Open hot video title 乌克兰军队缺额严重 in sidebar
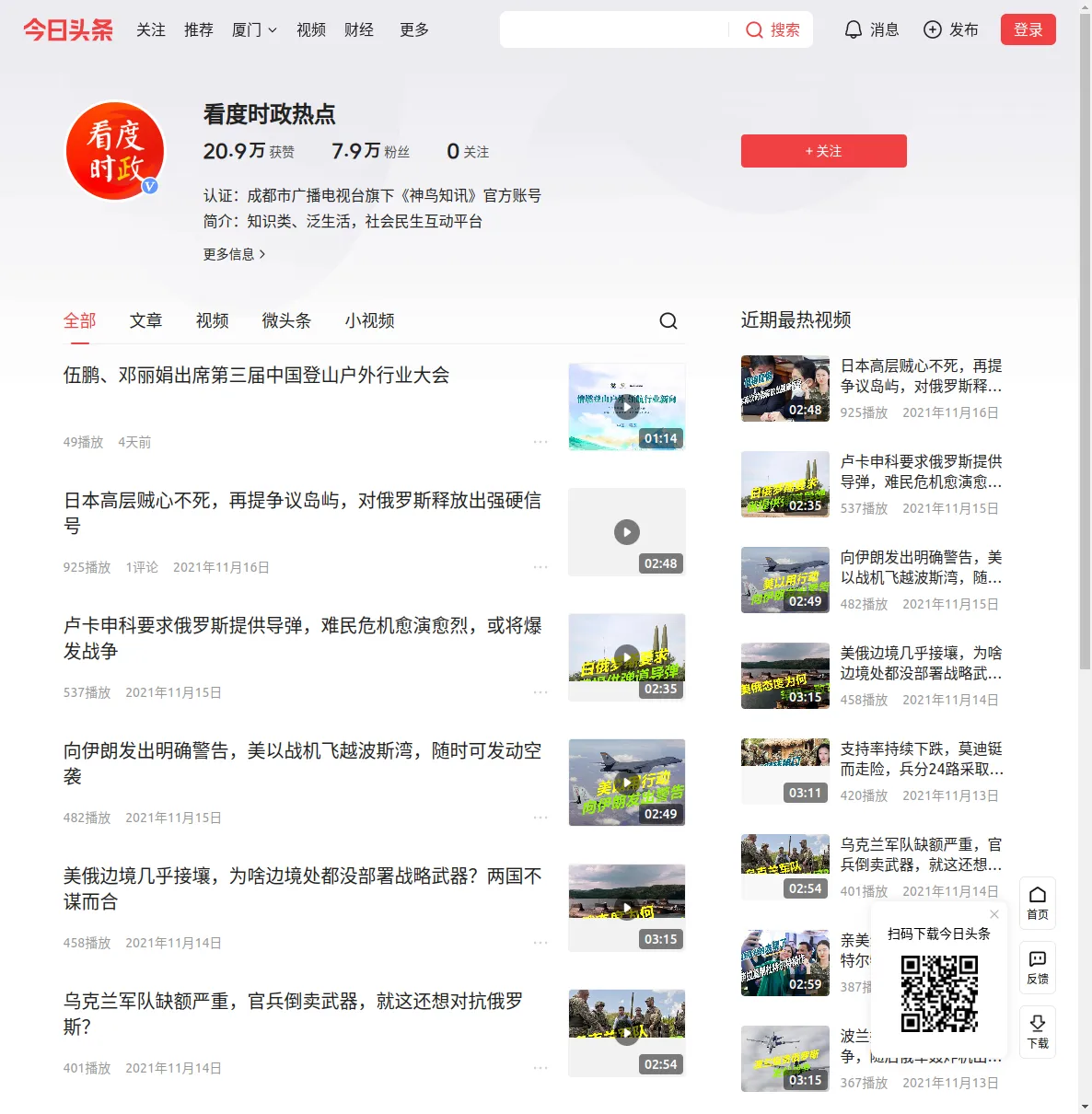 click(922, 854)
